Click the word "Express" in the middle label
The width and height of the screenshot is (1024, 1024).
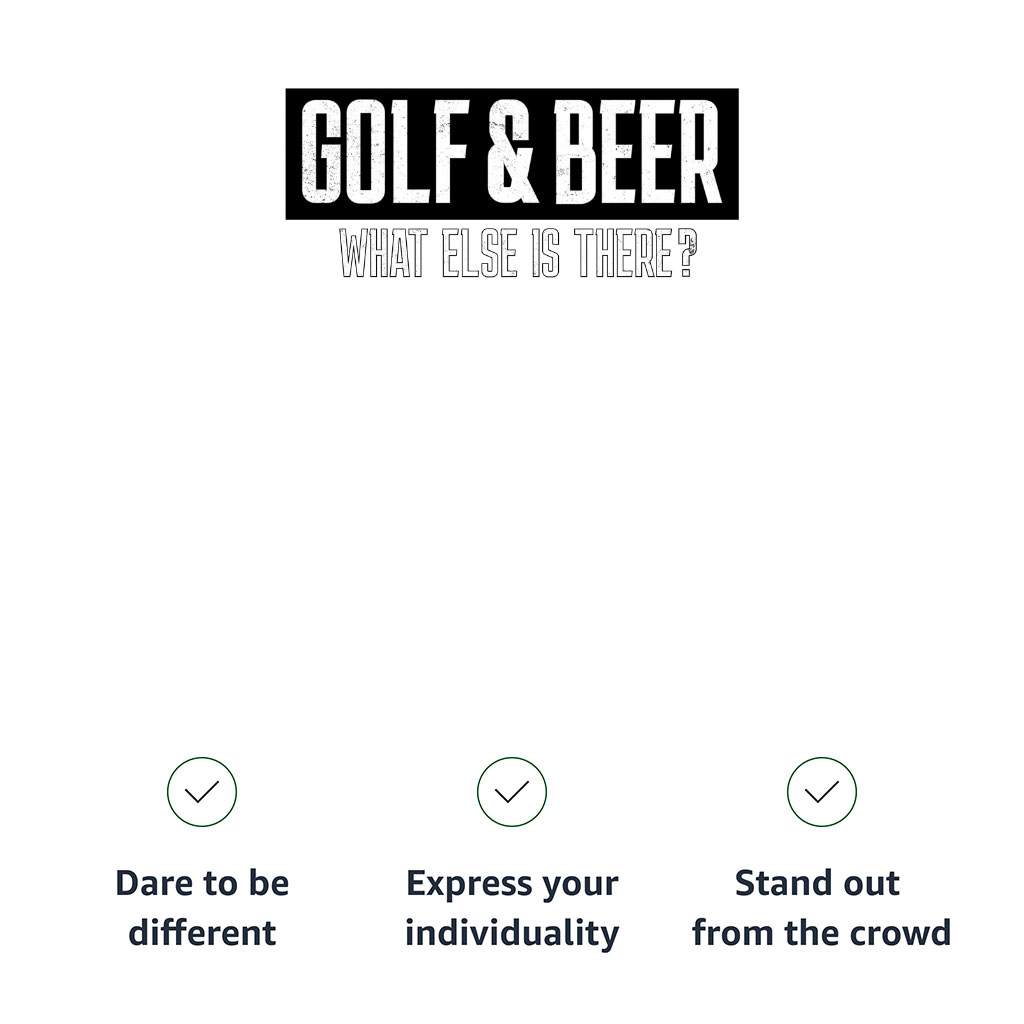point(469,884)
